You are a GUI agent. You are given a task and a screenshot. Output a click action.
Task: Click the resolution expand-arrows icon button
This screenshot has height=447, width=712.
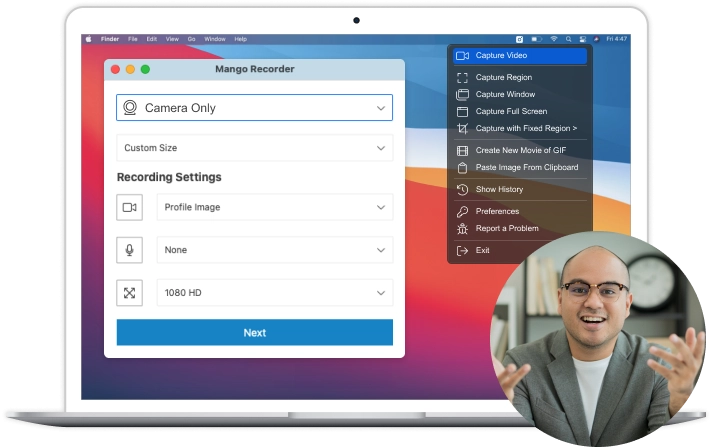point(129,293)
